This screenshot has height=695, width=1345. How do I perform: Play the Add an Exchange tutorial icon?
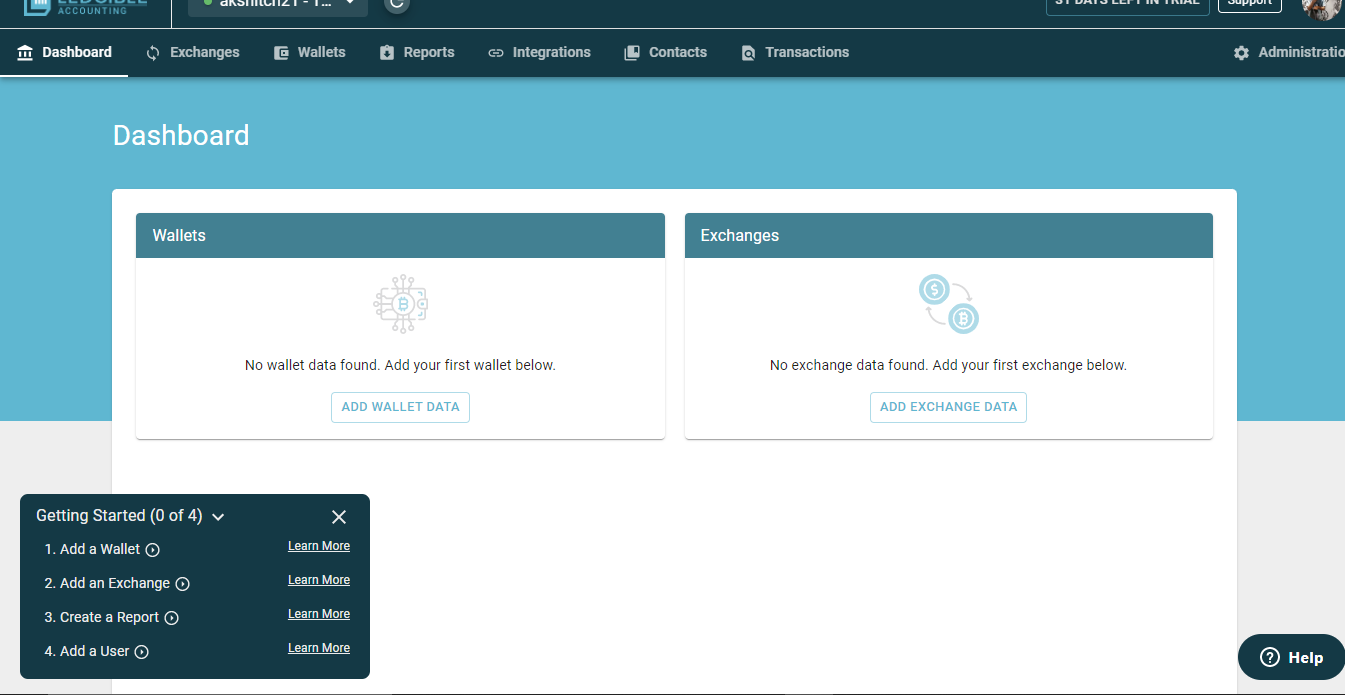[x=182, y=584]
